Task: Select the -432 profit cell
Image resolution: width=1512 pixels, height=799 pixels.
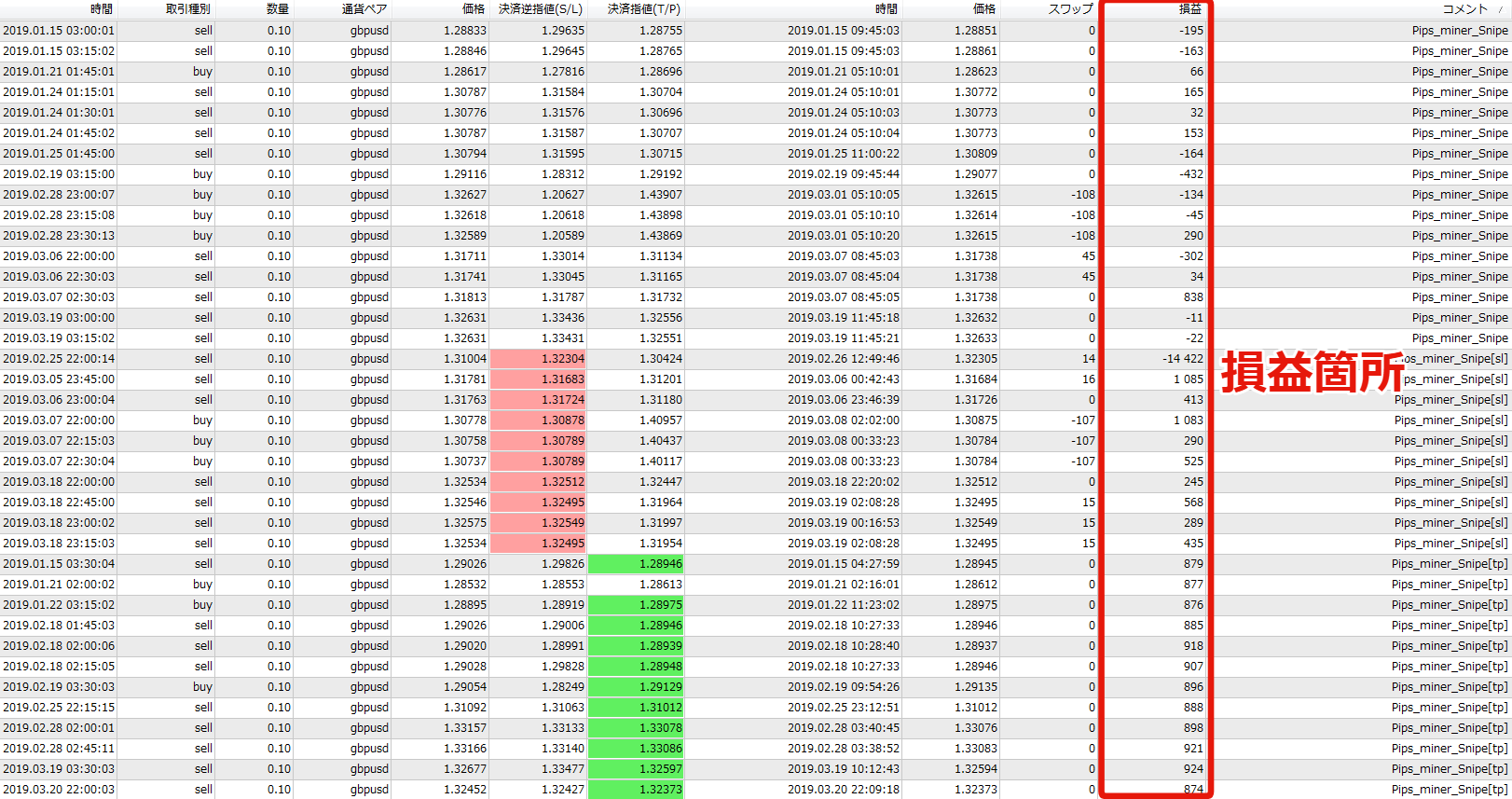Action: (1190, 174)
